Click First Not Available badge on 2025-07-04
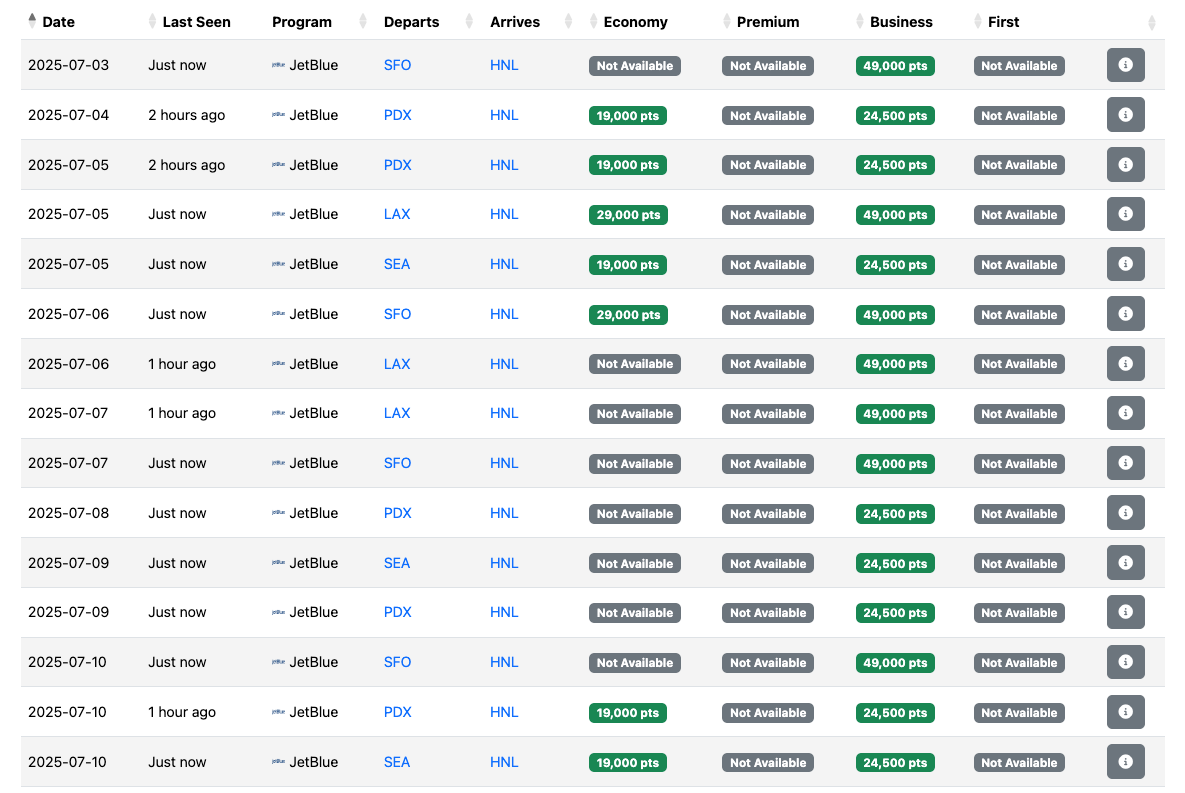1185x793 pixels. tap(1019, 116)
